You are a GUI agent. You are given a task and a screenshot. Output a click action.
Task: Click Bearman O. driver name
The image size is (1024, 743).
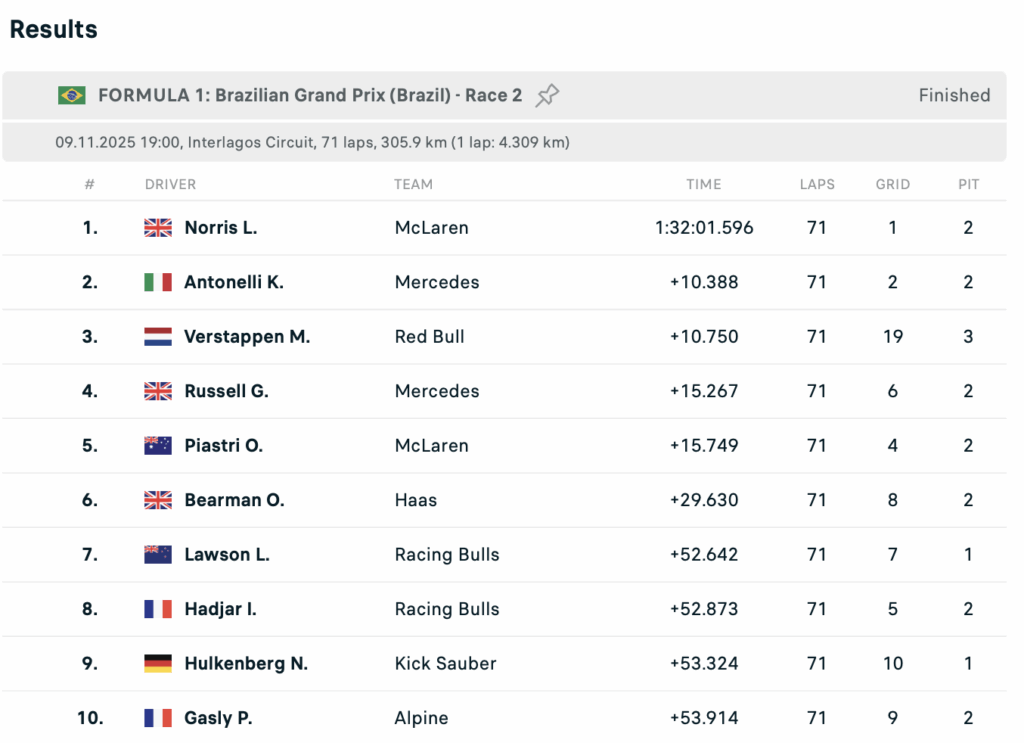pyautogui.click(x=234, y=500)
